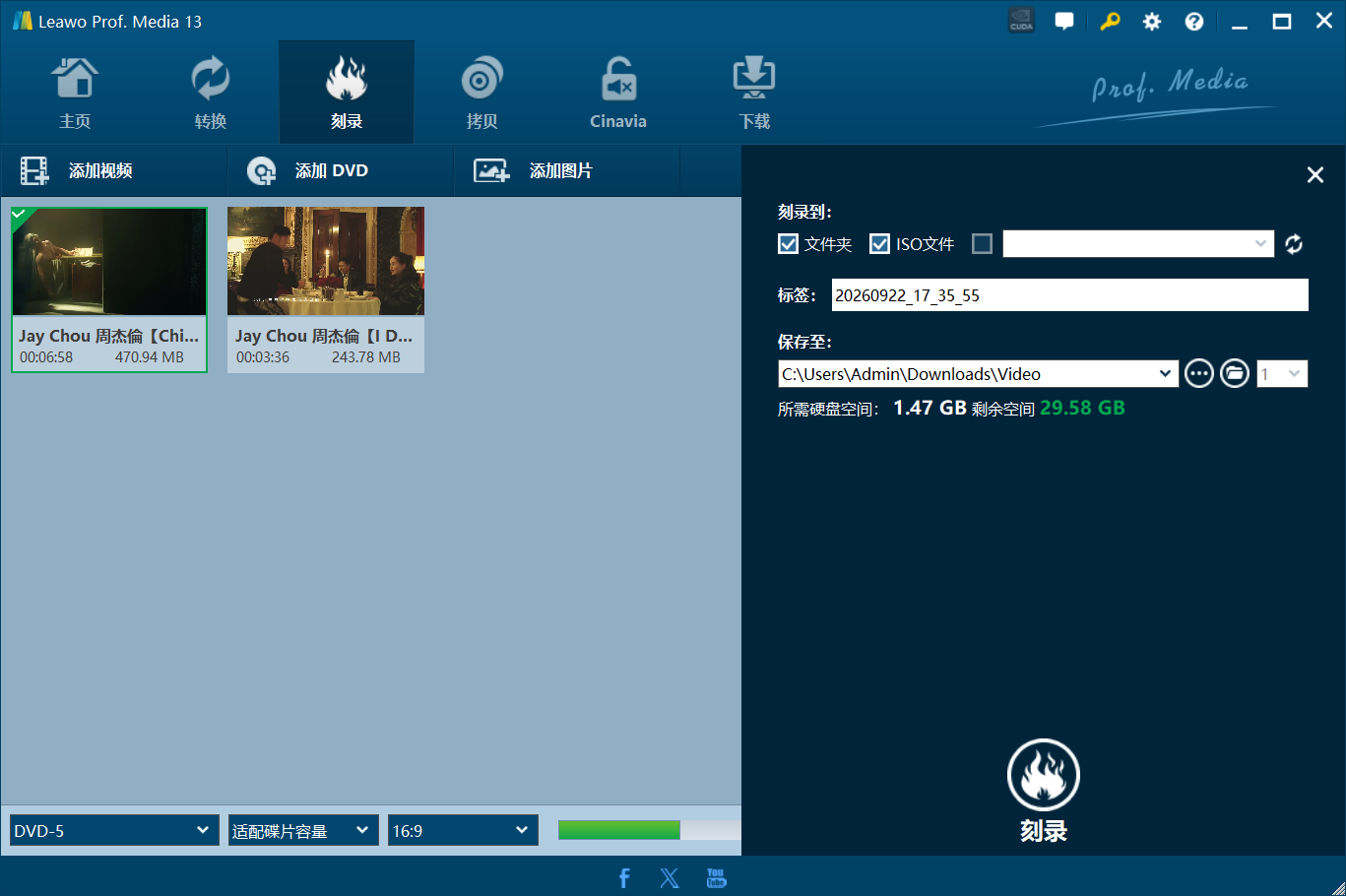
Task: Open the DVD-5 disc type dropdown
Action: tap(112, 830)
